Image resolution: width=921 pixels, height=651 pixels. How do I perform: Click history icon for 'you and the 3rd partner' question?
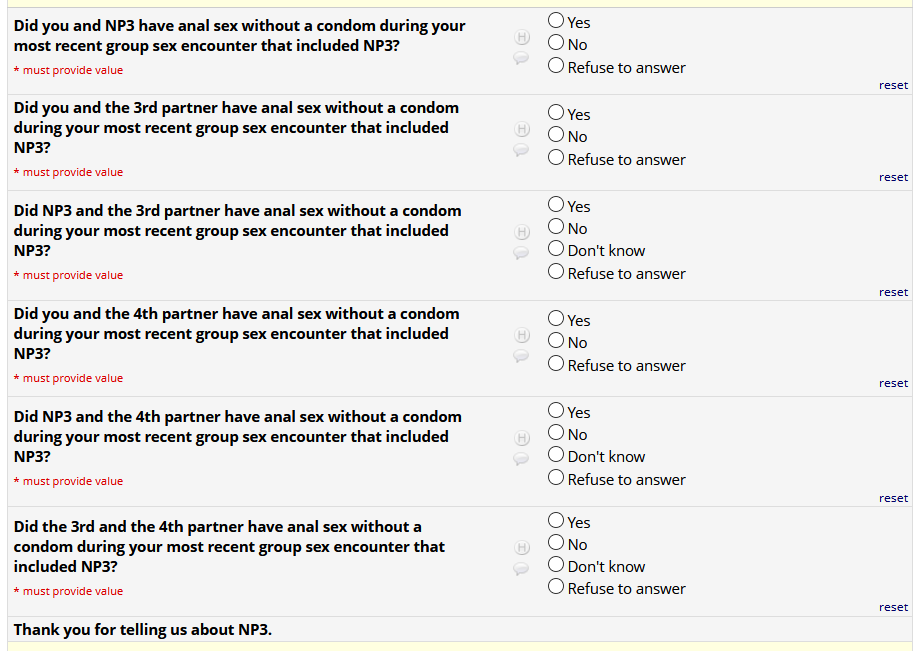(521, 129)
